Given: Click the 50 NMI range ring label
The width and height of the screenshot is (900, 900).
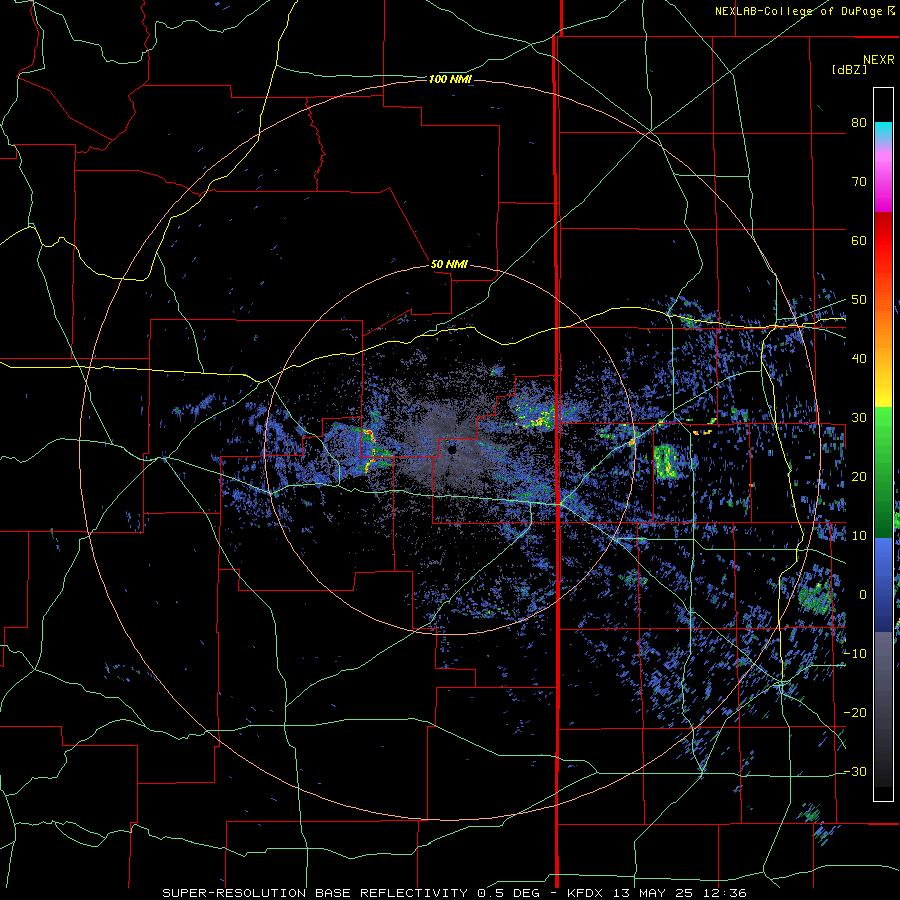Looking at the screenshot, I should (x=449, y=265).
